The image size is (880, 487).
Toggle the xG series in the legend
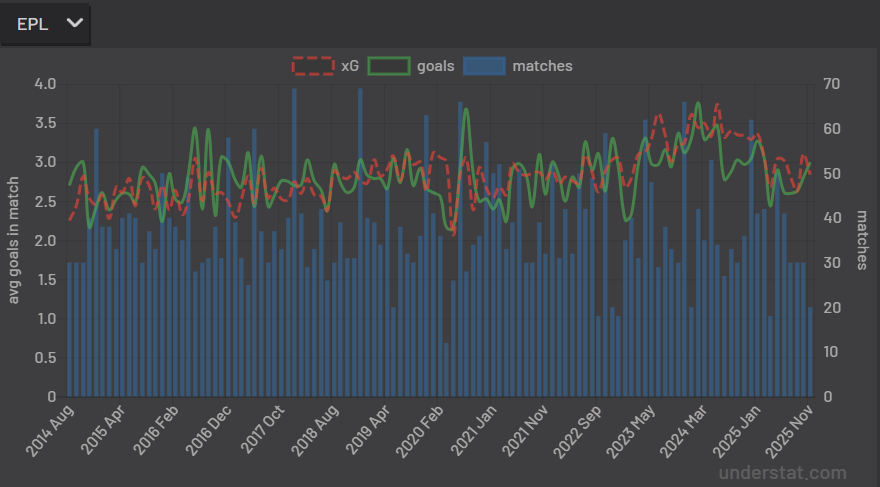point(349,66)
